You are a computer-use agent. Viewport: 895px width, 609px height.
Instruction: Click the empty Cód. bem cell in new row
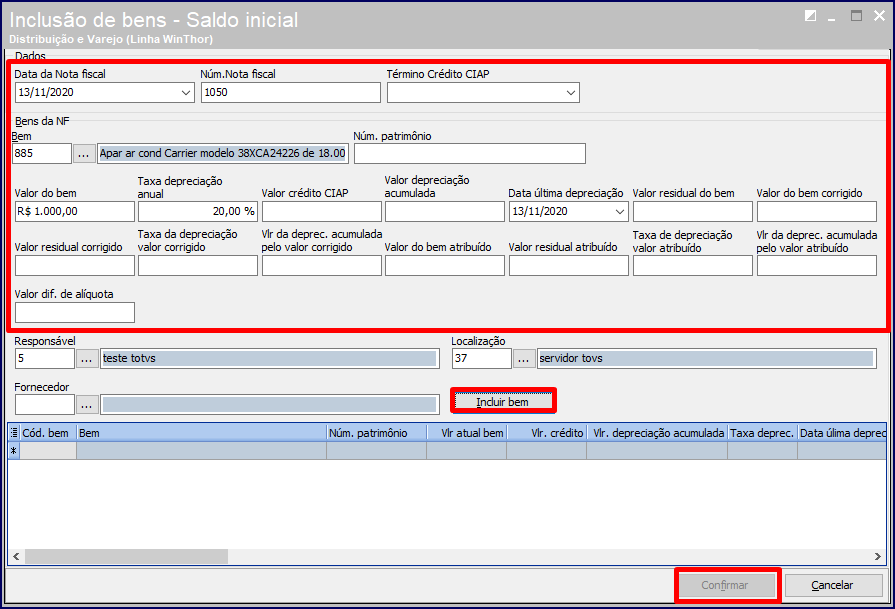(x=48, y=451)
